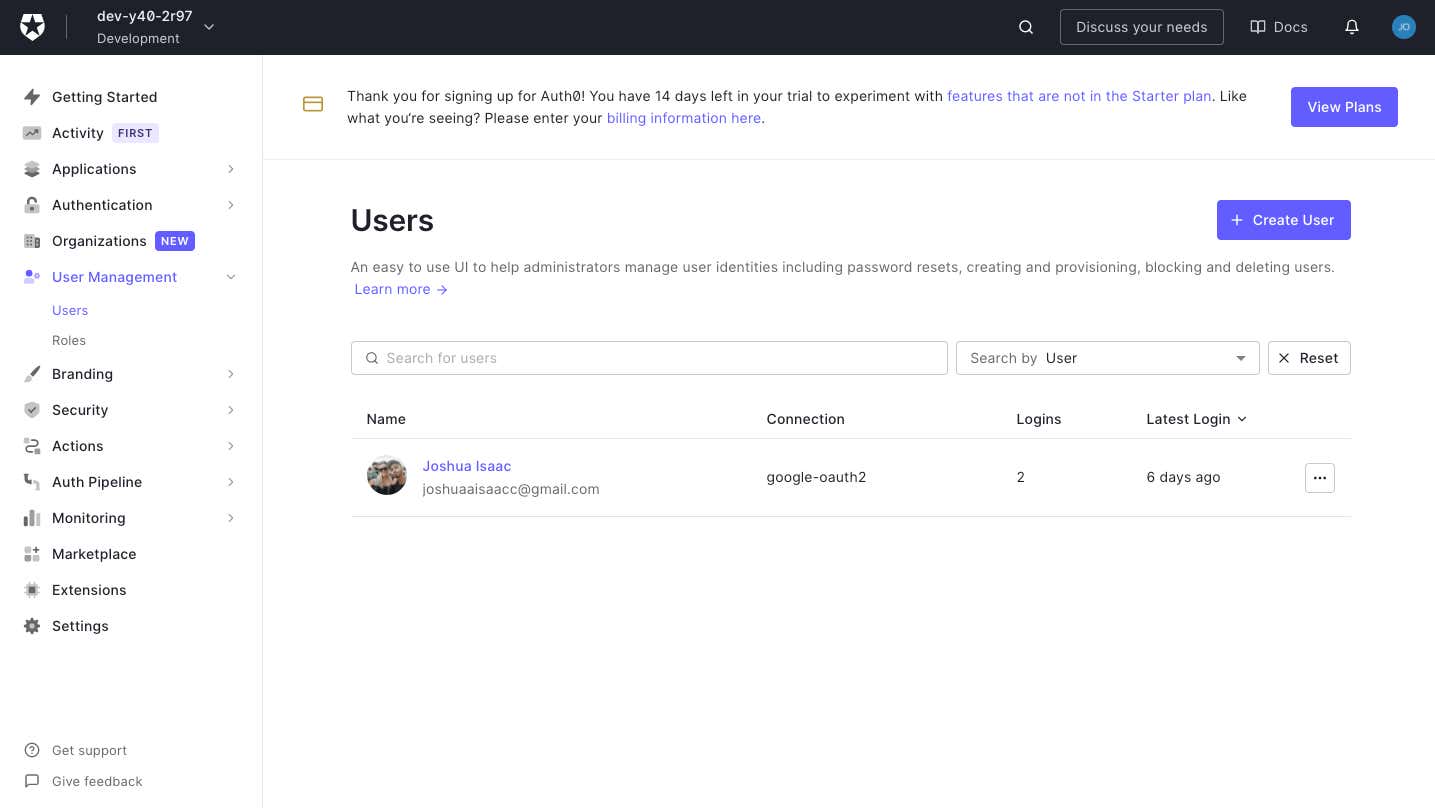Click Joshua Isaac's profile picture
The height and width of the screenshot is (808, 1435).
(x=387, y=476)
